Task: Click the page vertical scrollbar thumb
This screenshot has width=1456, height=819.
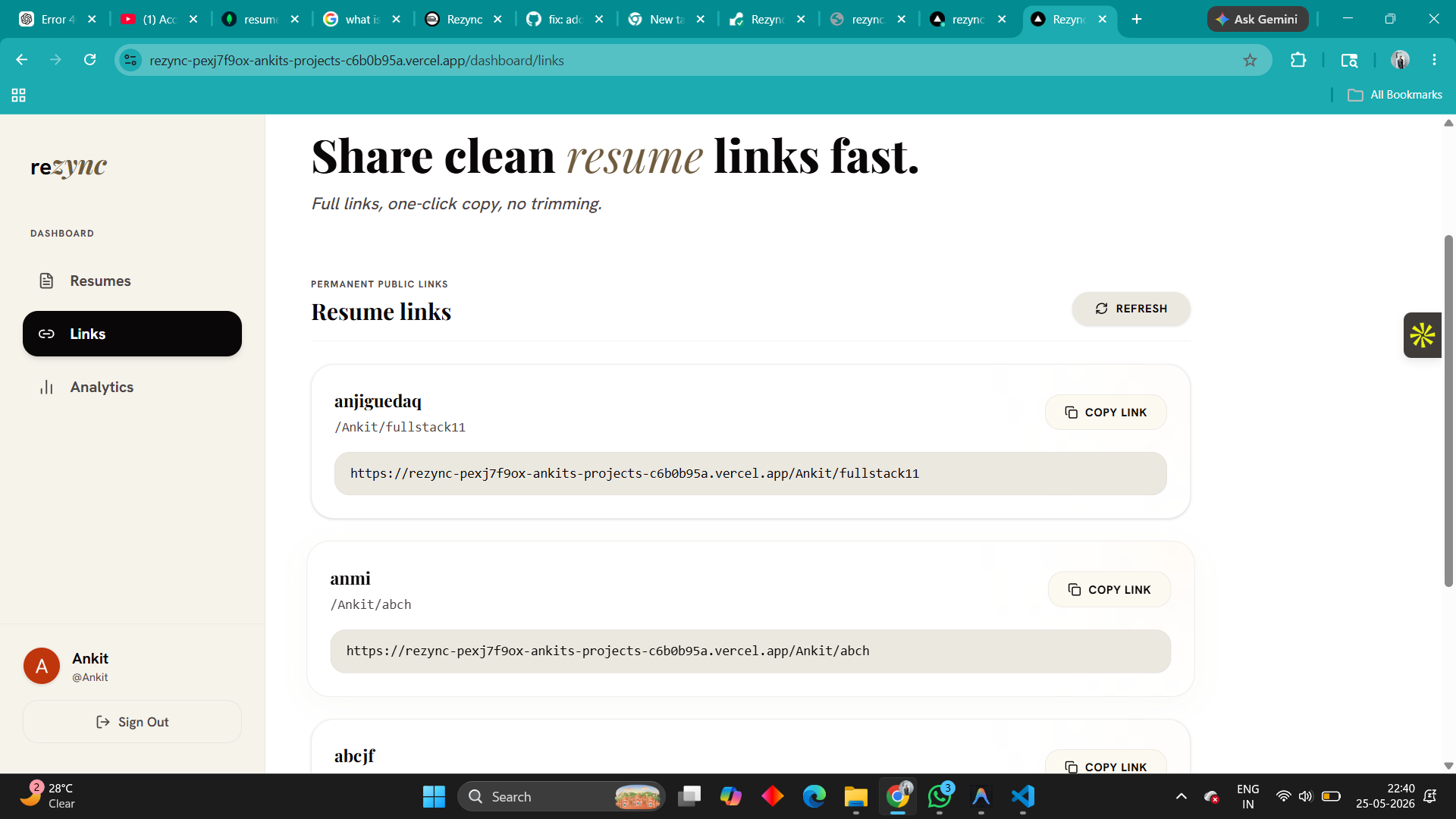Action: pyautogui.click(x=1448, y=411)
